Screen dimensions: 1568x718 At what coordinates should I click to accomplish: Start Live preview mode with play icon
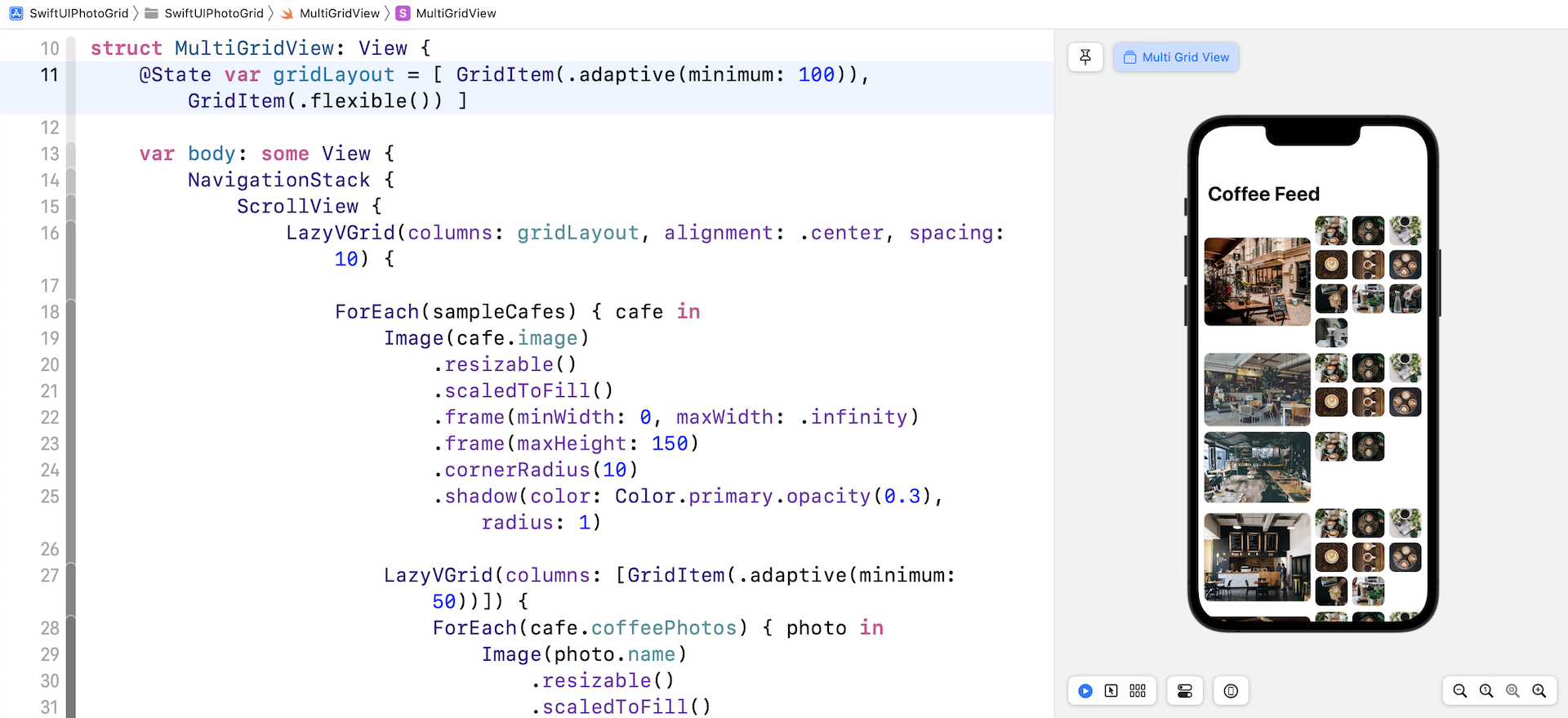pos(1085,691)
